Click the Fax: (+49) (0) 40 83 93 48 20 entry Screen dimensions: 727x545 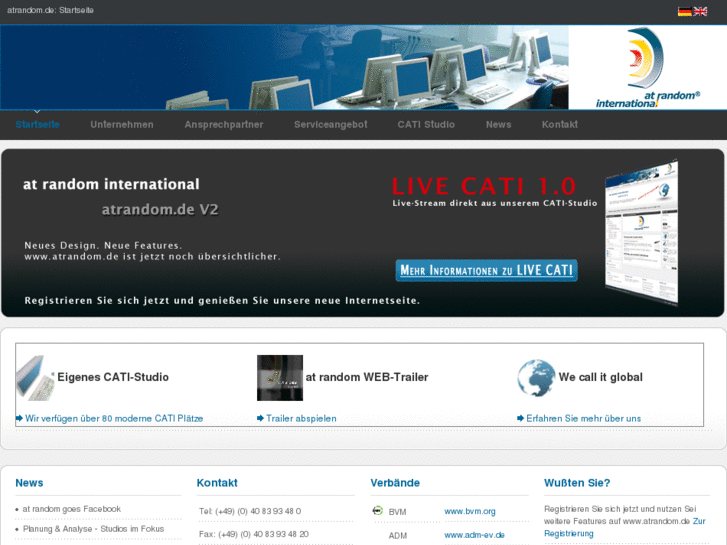[x=254, y=534]
